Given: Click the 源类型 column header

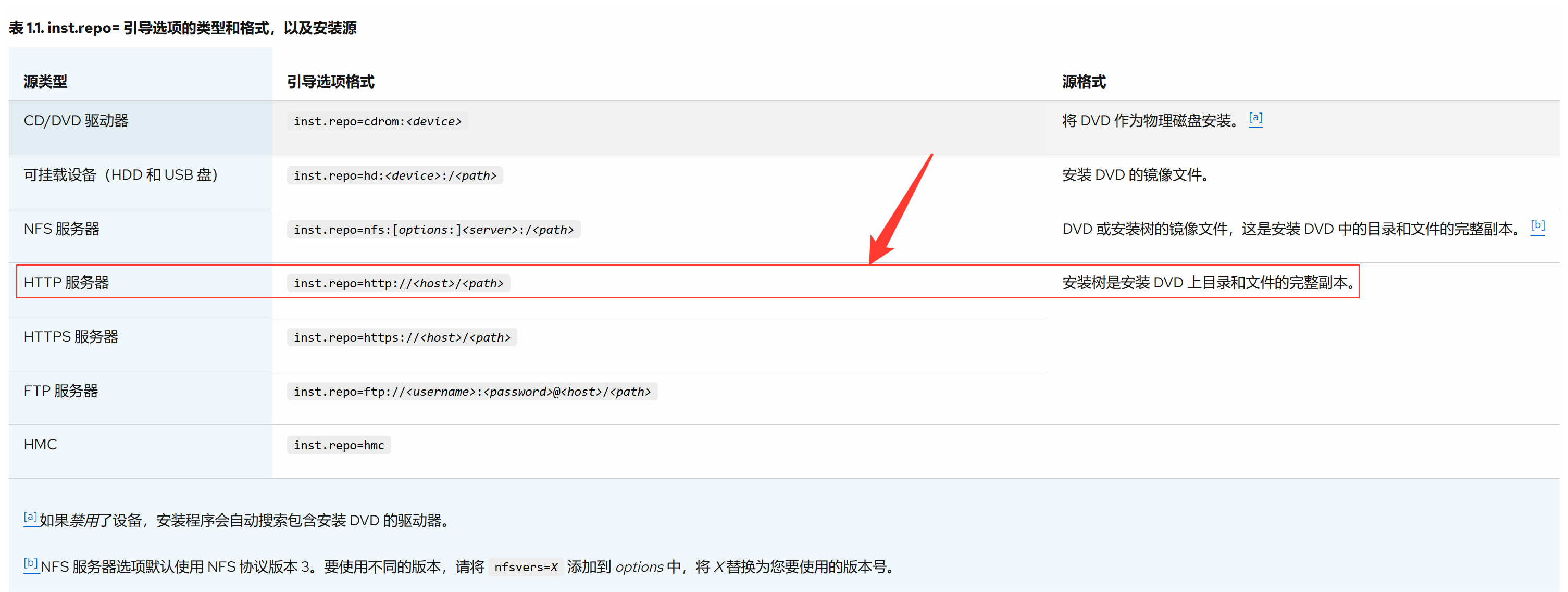Looking at the screenshot, I should [45, 82].
